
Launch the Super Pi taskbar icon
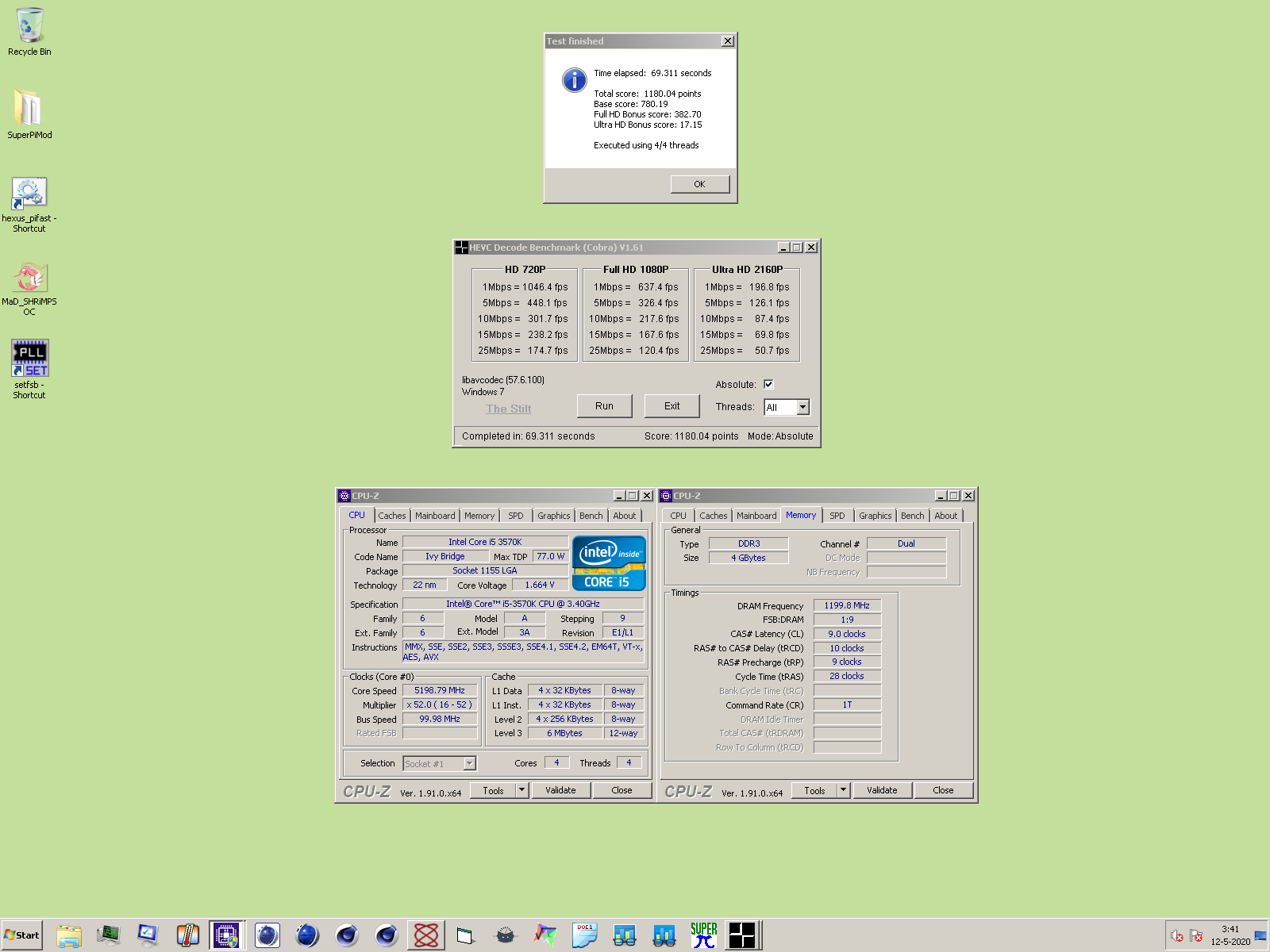tap(704, 935)
